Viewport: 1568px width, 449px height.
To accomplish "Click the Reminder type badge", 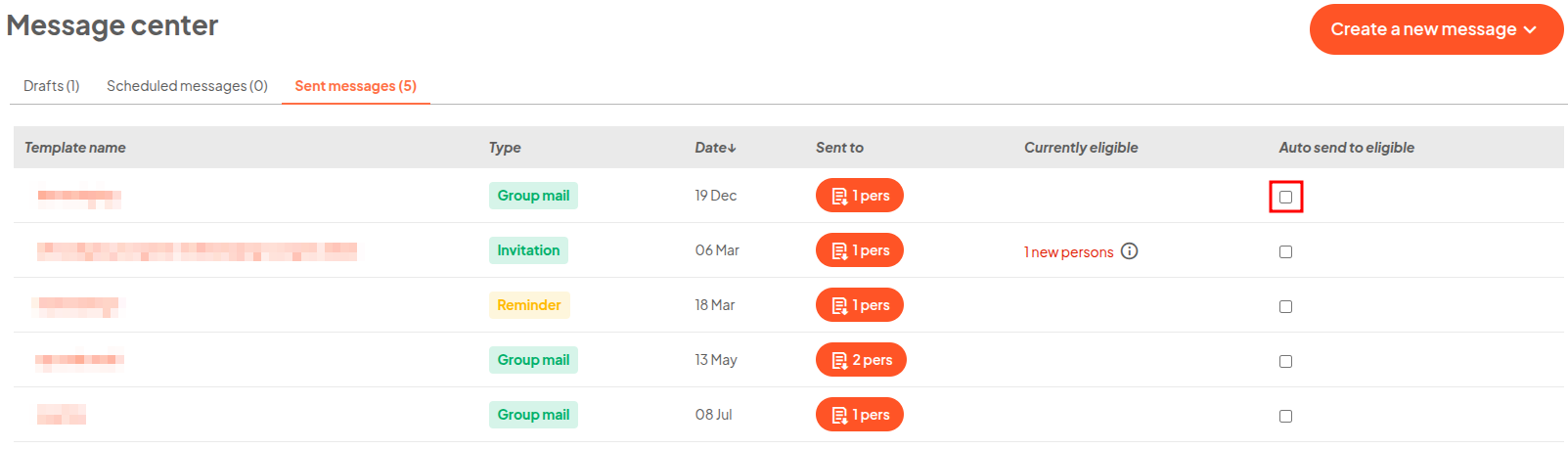I will pos(529,305).
